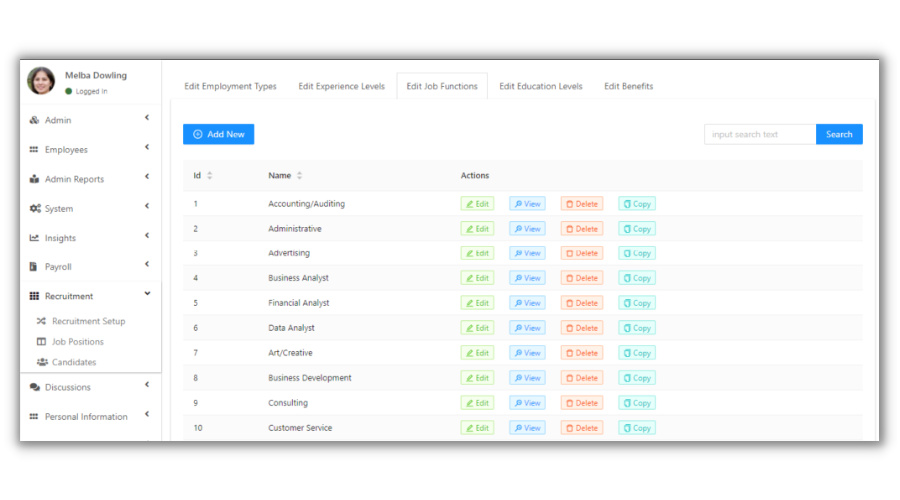
Task: Switch to Edit Employment Types tab
Action: pos(230,87)
